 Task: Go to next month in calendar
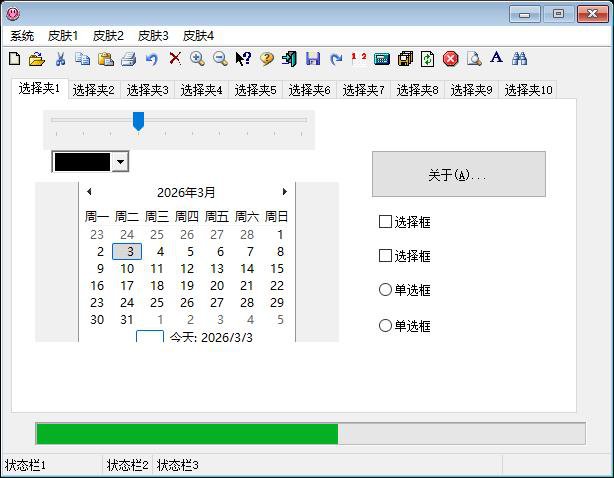[284, 192]
